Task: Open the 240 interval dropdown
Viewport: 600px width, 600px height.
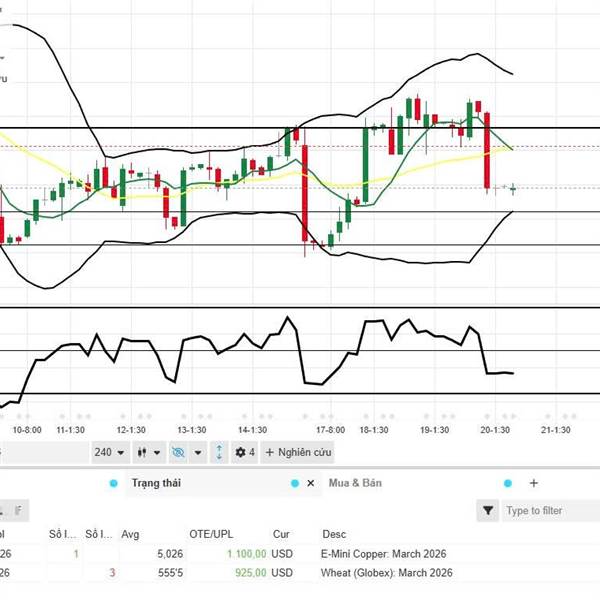Action: click(x=110, y=452)
